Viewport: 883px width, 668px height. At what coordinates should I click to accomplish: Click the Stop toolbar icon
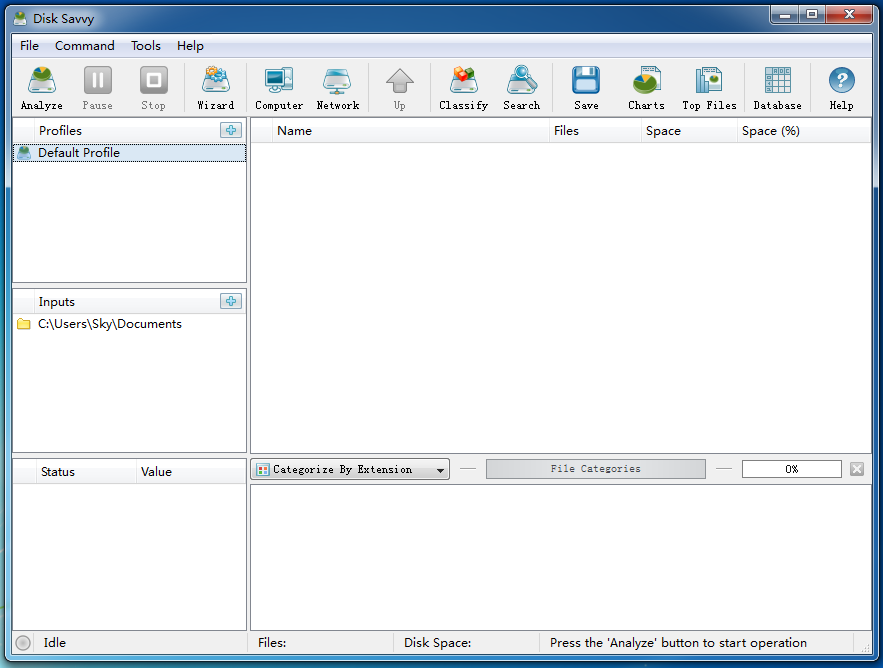[x=153, y=88]
